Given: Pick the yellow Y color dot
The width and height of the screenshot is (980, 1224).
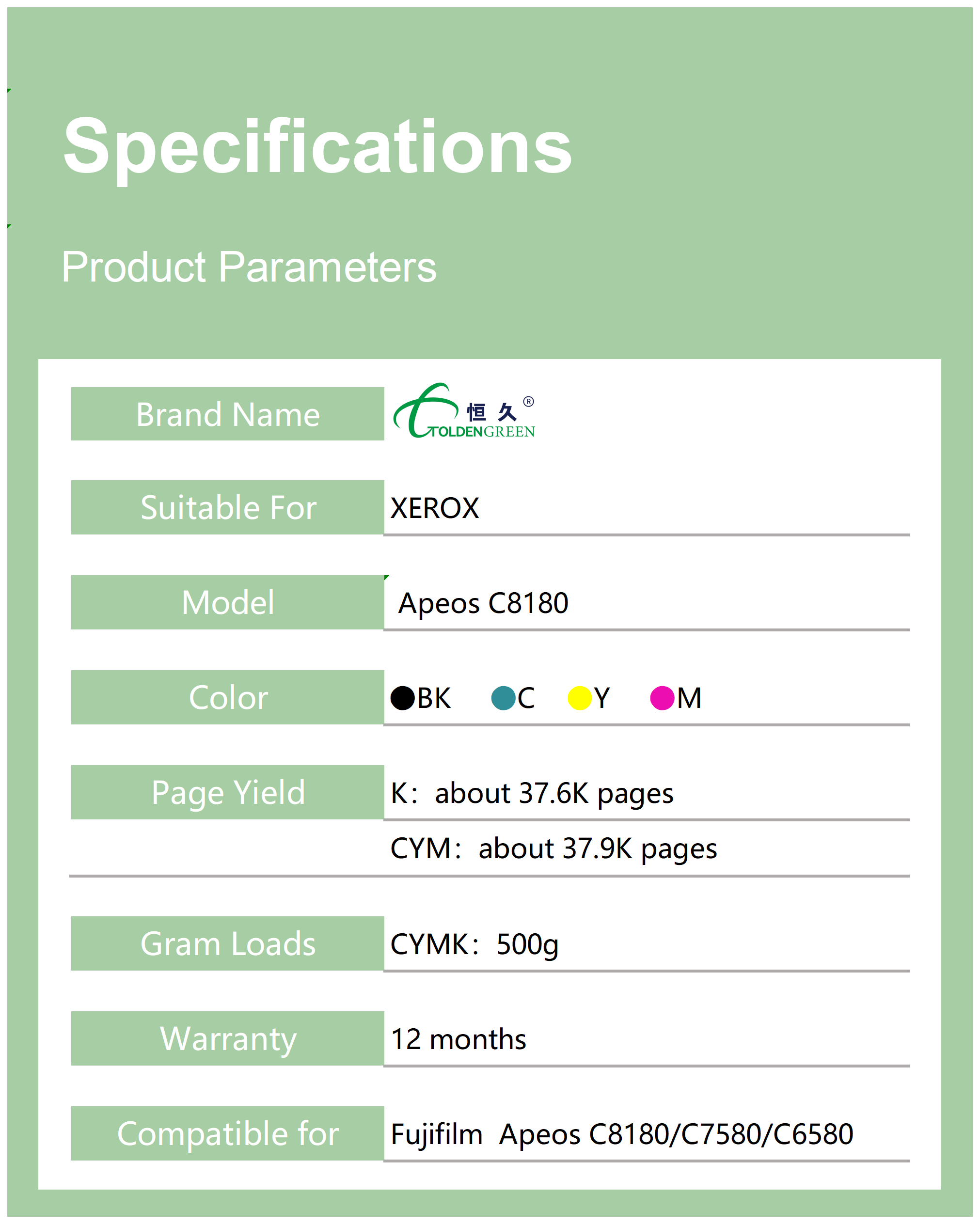Looking at the screenshot, I should pos(580,698).
